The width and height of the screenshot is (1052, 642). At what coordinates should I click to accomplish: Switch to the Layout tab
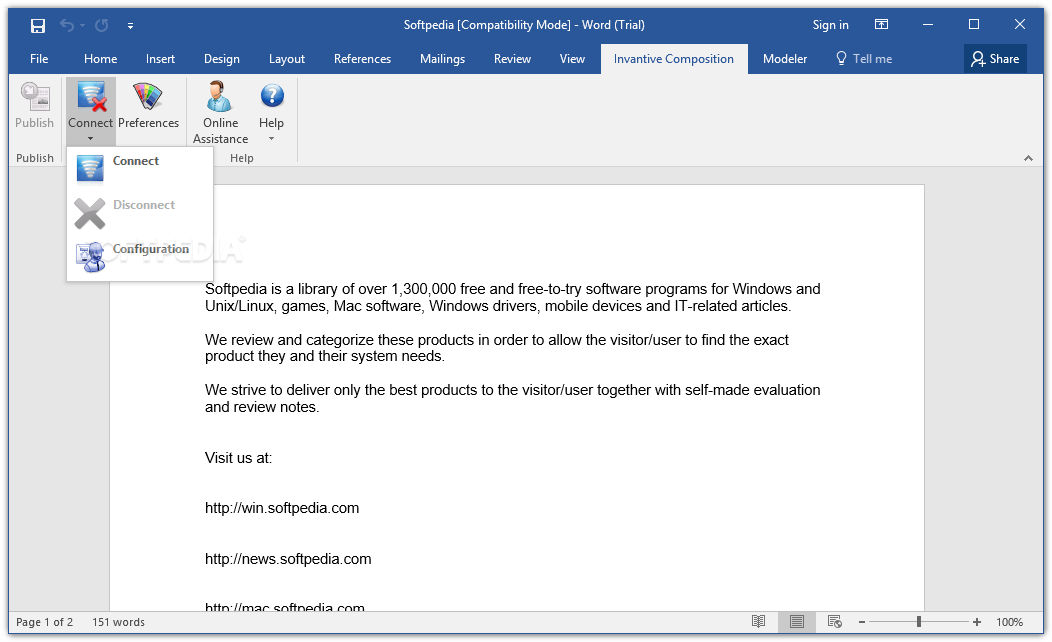pos(287,59)
